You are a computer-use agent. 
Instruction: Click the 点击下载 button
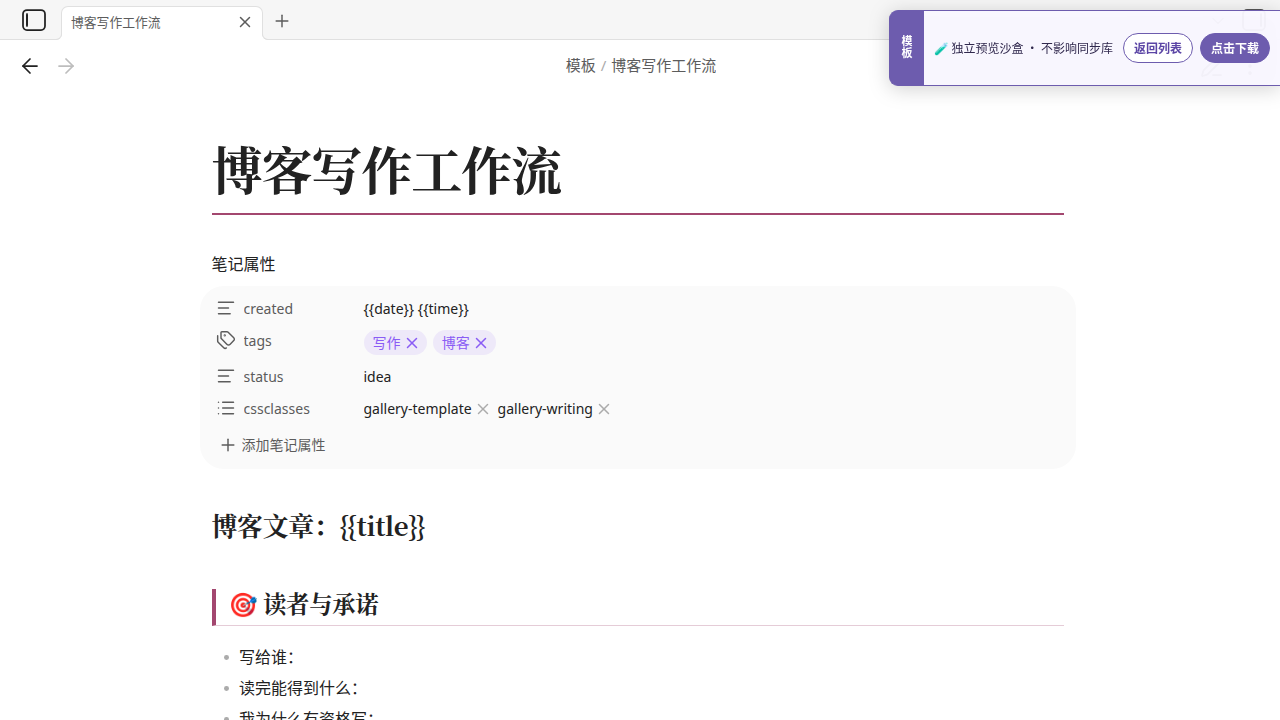pyautogui.click(x=1235, y=48)
